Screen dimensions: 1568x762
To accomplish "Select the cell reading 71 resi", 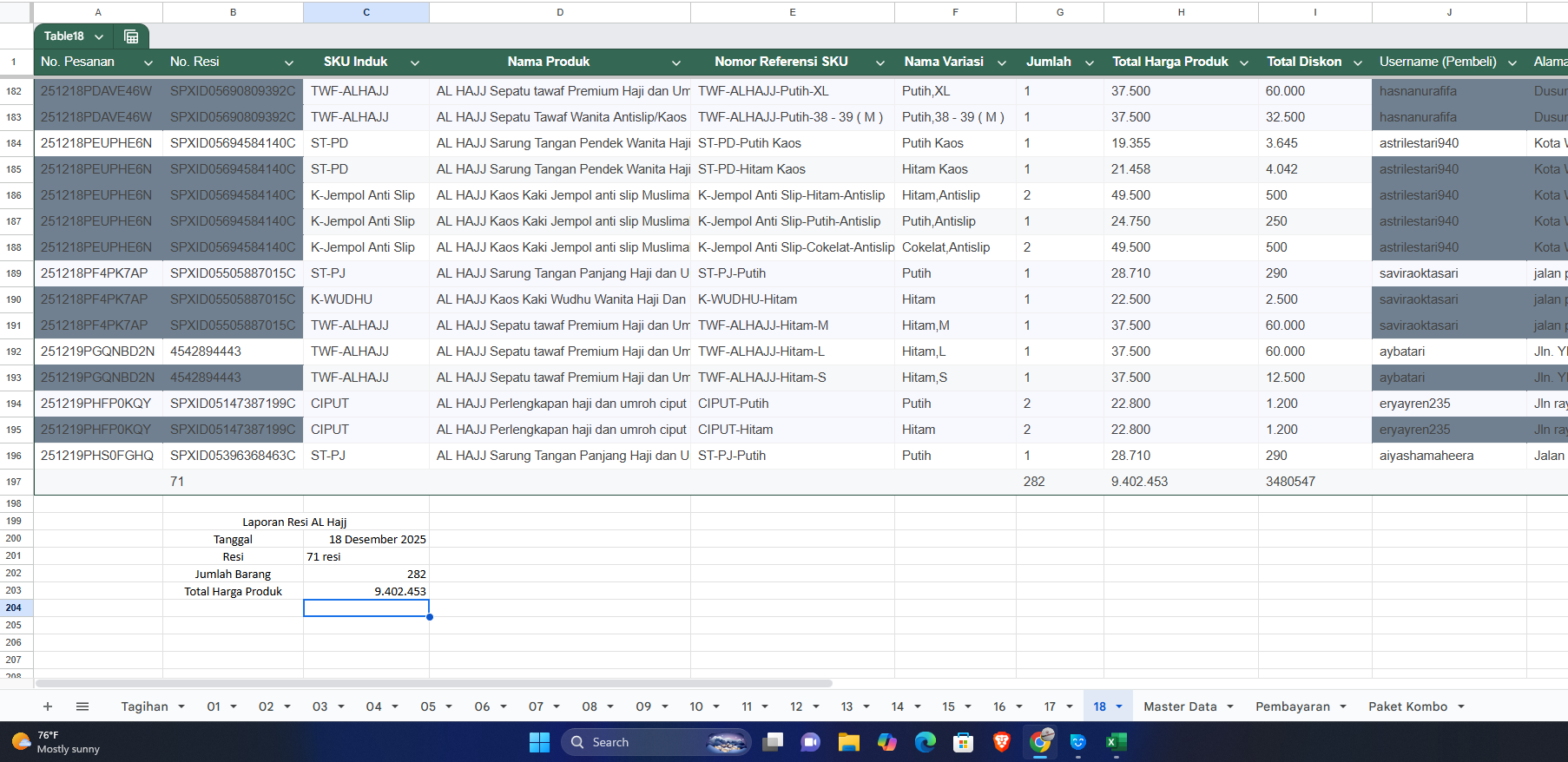I will [x=366, y=556].
